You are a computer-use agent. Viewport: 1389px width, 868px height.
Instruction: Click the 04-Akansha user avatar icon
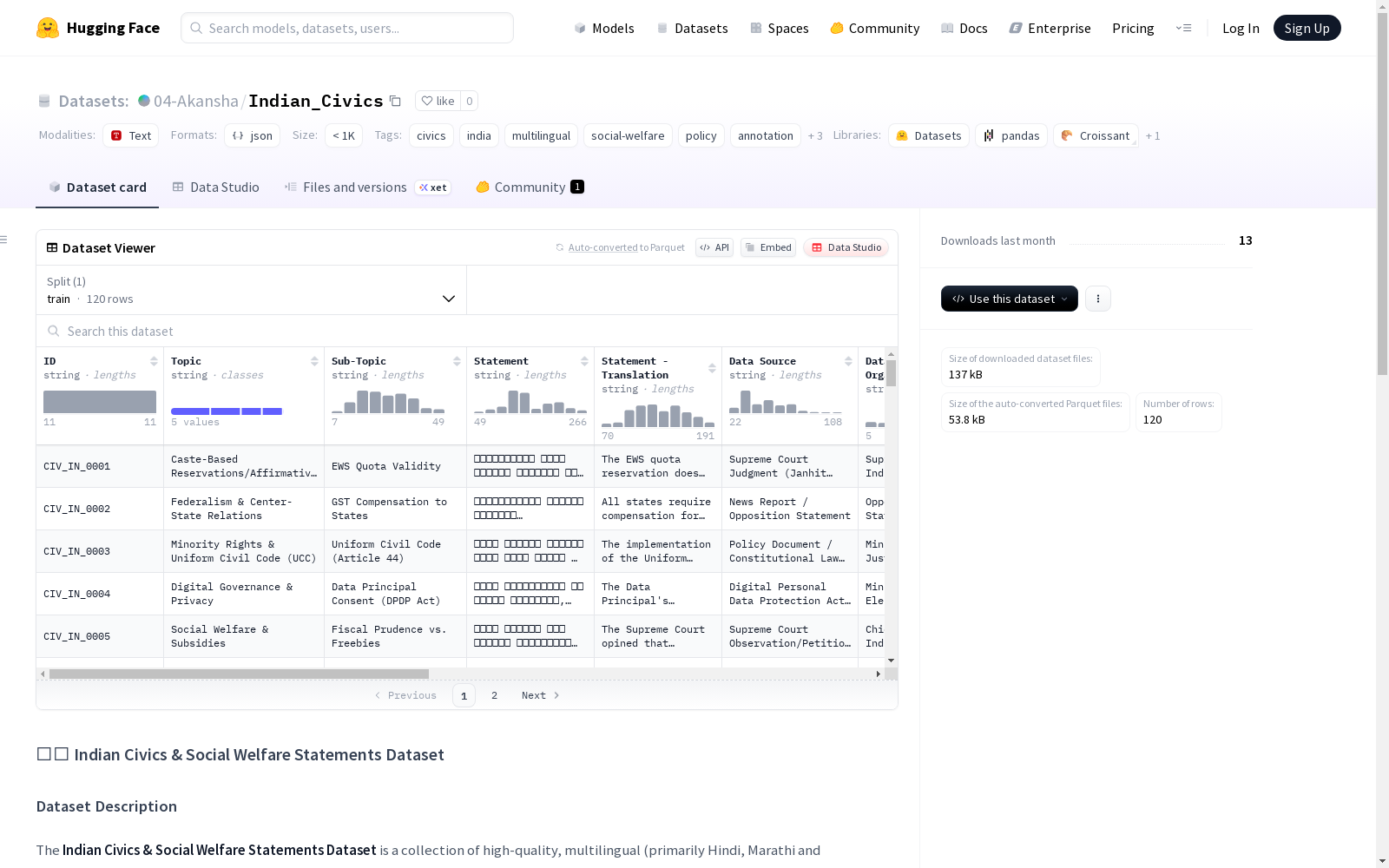(144, 101)
